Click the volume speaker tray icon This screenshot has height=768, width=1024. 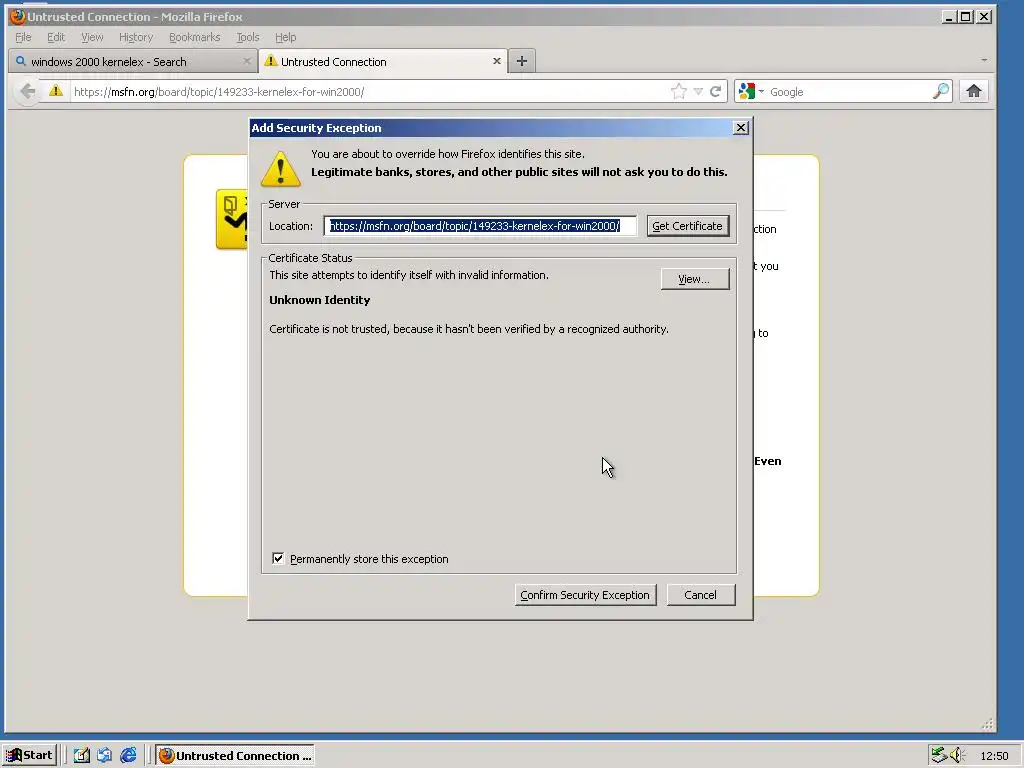coord(957,755)
